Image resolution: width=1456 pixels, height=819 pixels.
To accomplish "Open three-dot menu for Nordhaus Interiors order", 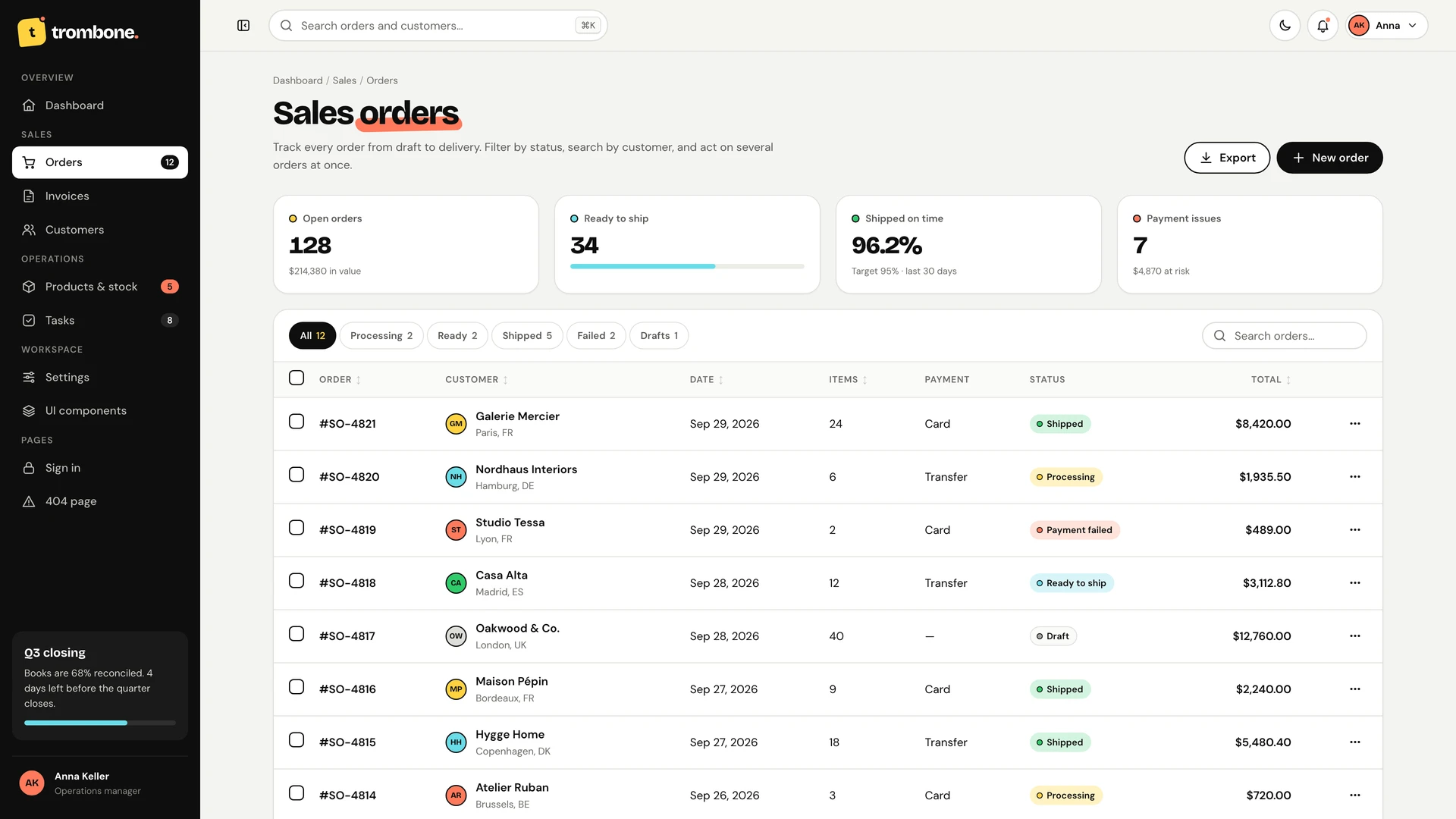I will pyautogui.click(x=1355, y=477).
